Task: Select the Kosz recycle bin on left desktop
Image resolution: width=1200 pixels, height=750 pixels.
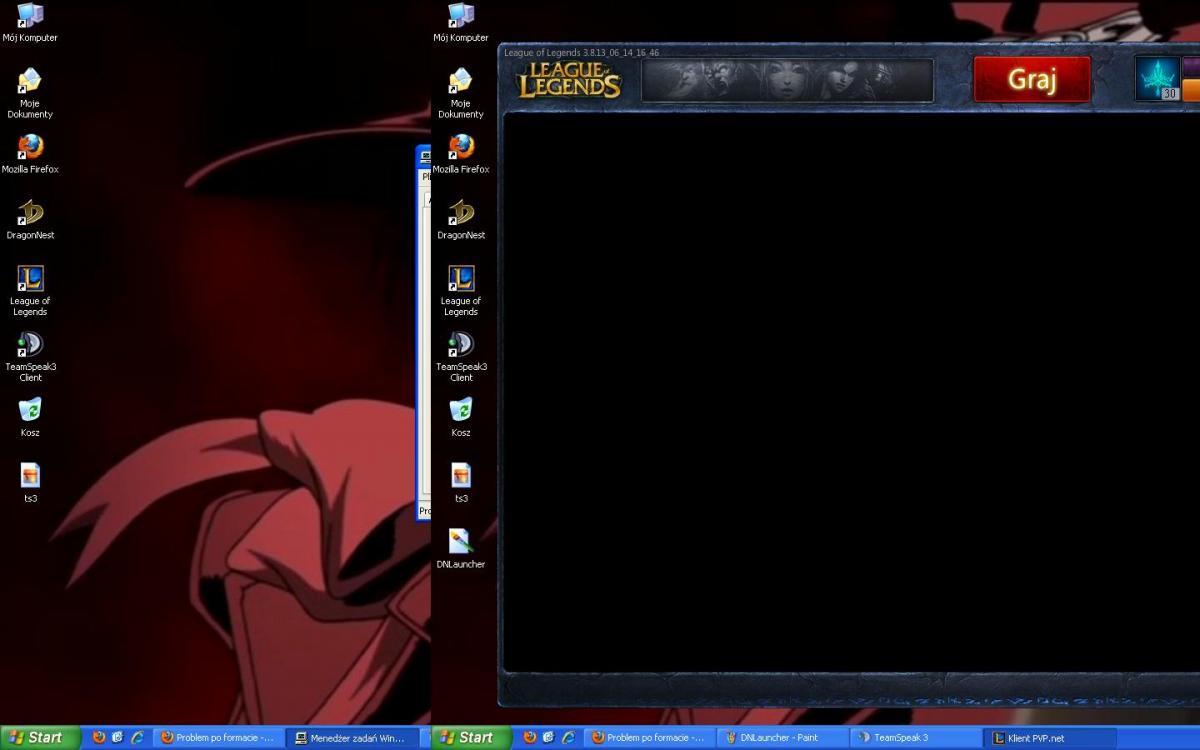Action: 30,417
